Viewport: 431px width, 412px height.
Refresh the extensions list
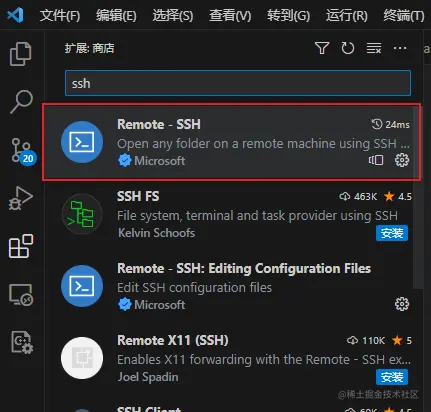pos(348,48)
